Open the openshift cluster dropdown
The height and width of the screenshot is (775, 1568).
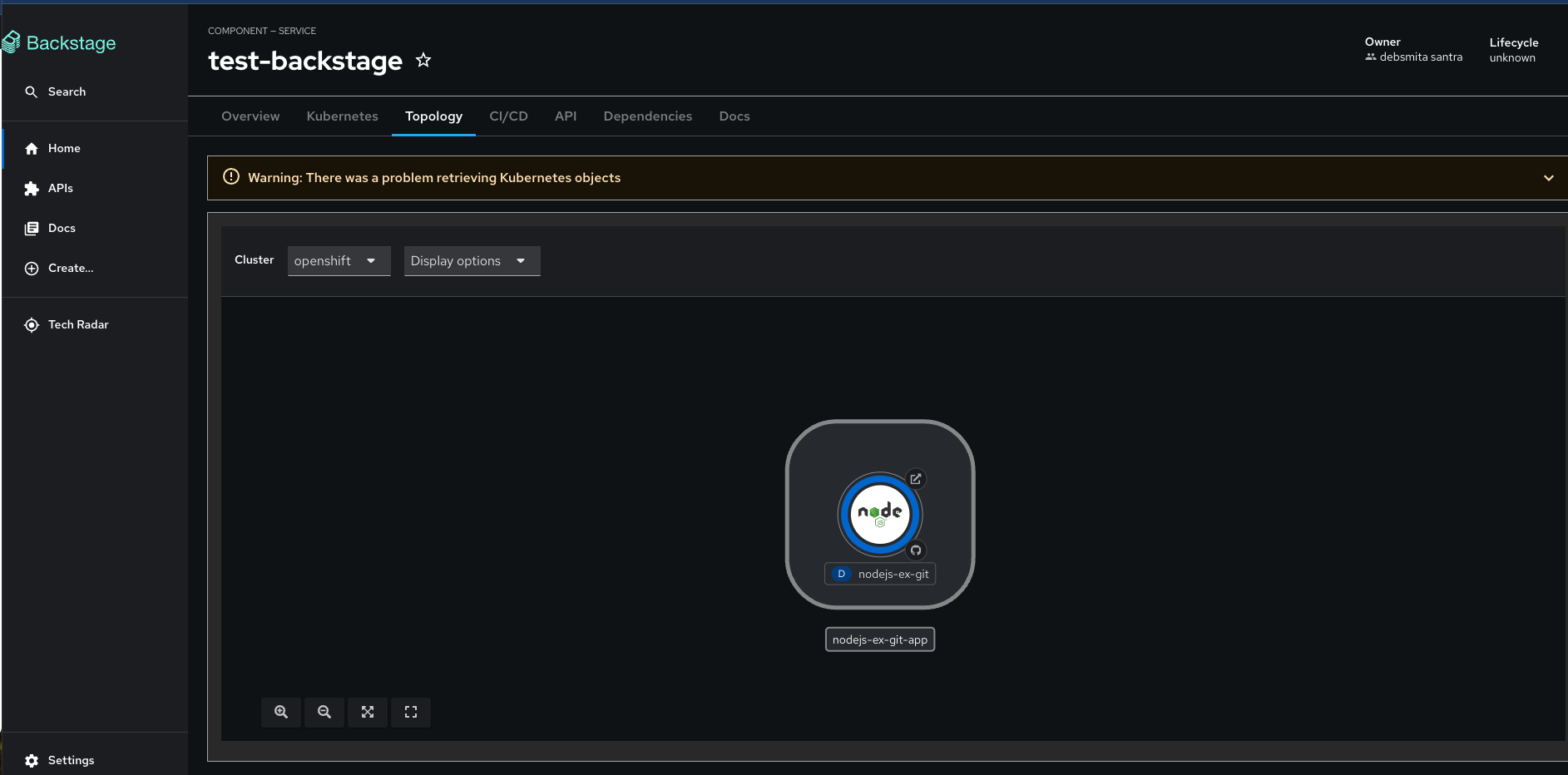click(x=339, y=261)
